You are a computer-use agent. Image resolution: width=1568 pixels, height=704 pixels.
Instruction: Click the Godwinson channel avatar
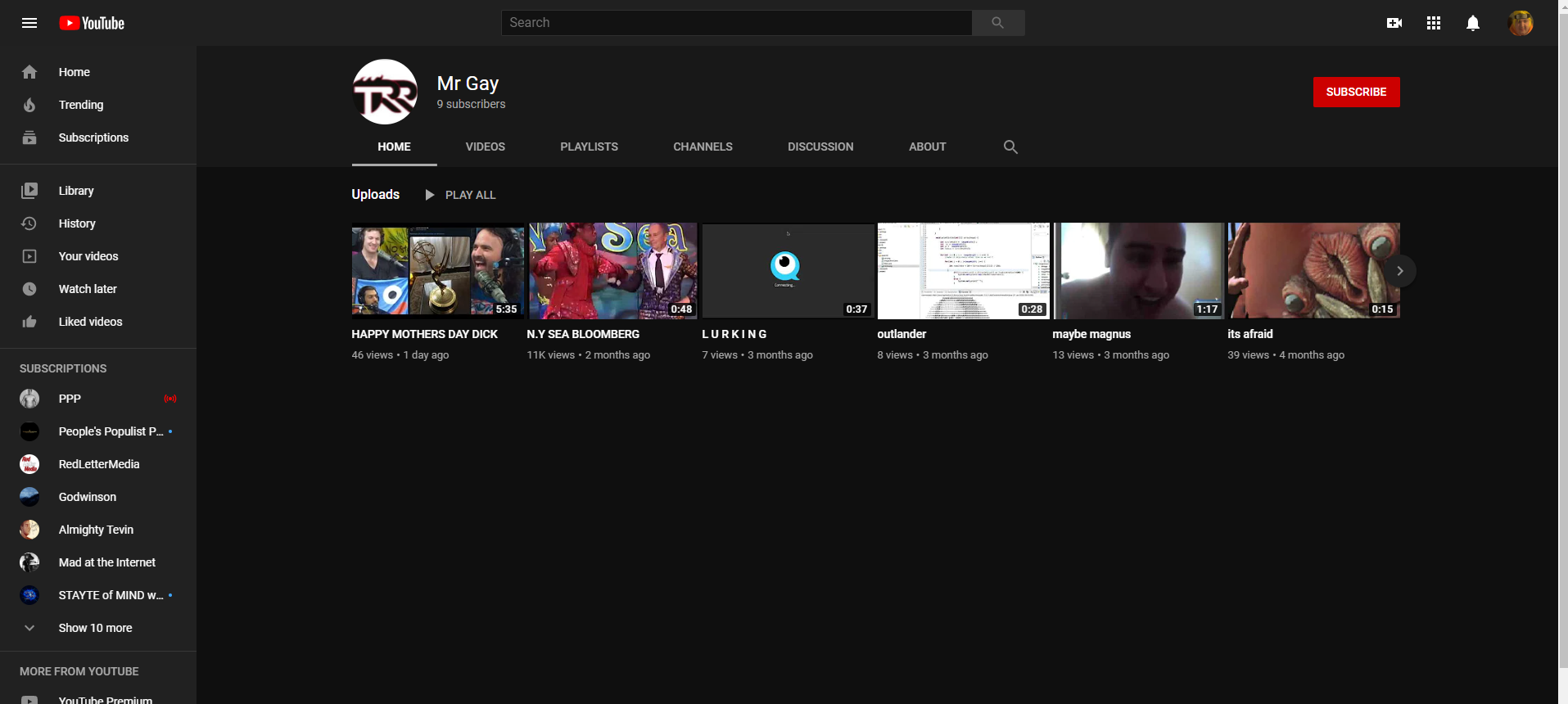(29, 497)
